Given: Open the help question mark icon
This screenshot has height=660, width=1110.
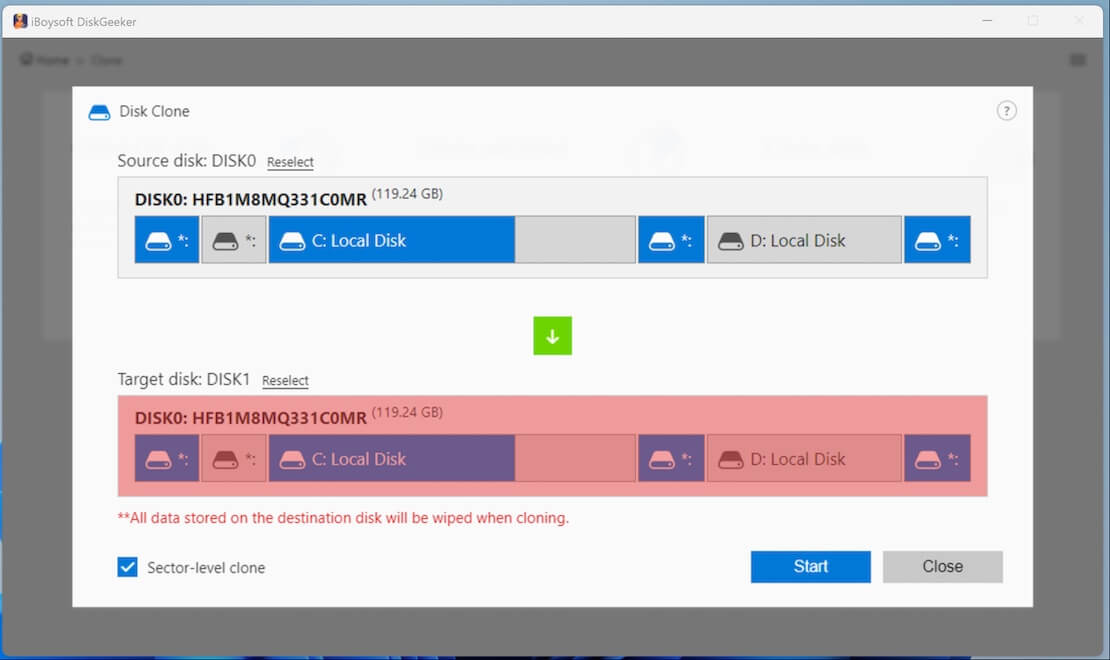Looking at the screenshot, I should 1007,111.
